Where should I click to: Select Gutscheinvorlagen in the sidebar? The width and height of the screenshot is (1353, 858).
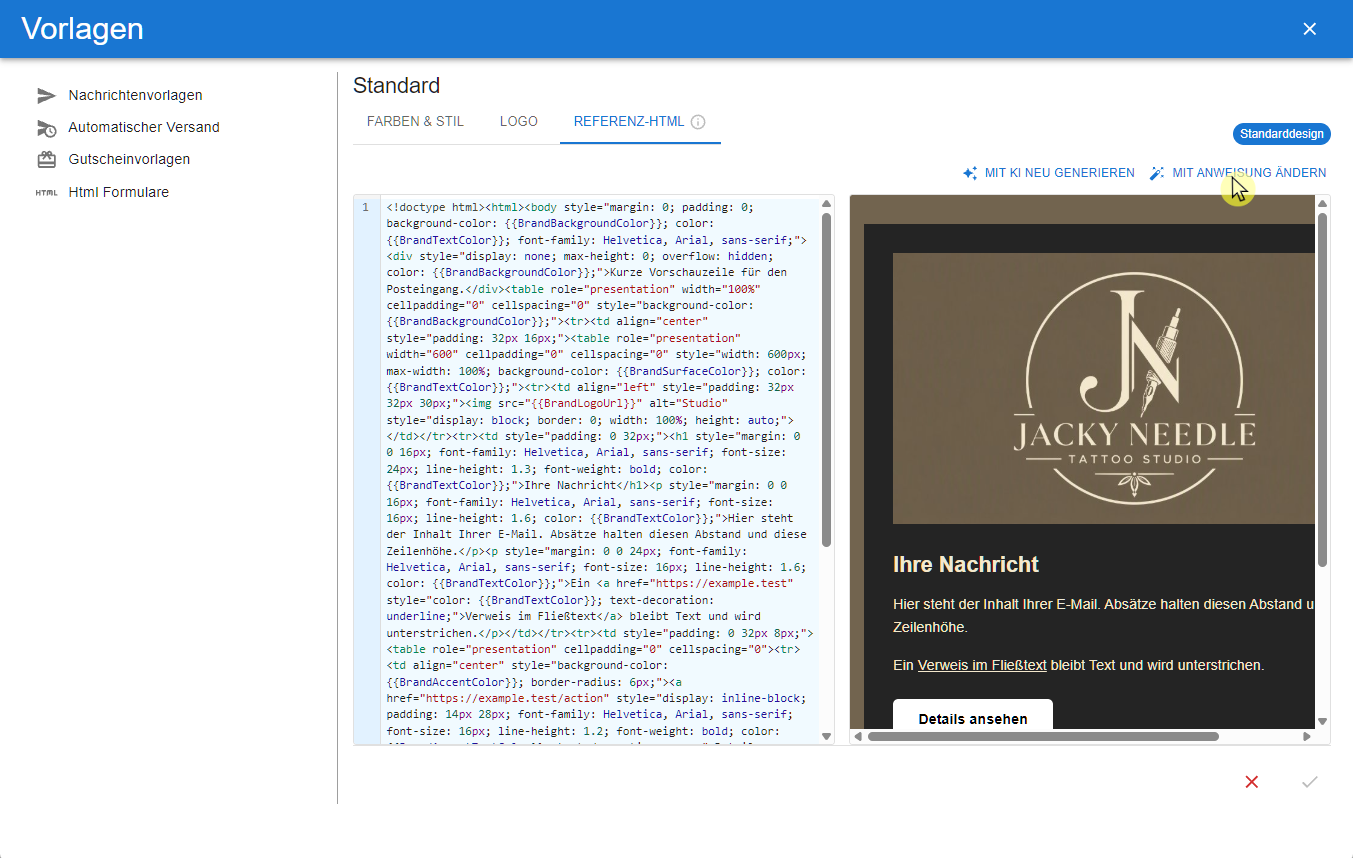129,160
